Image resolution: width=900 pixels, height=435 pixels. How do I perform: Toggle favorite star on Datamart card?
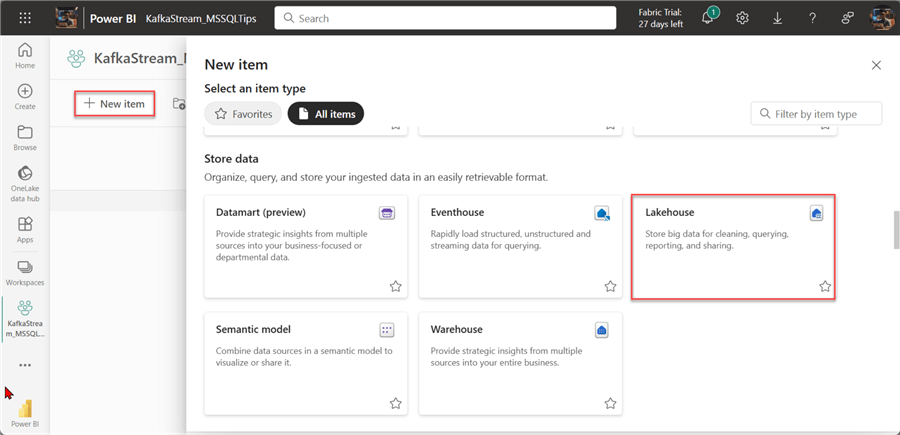pos(395,286)
